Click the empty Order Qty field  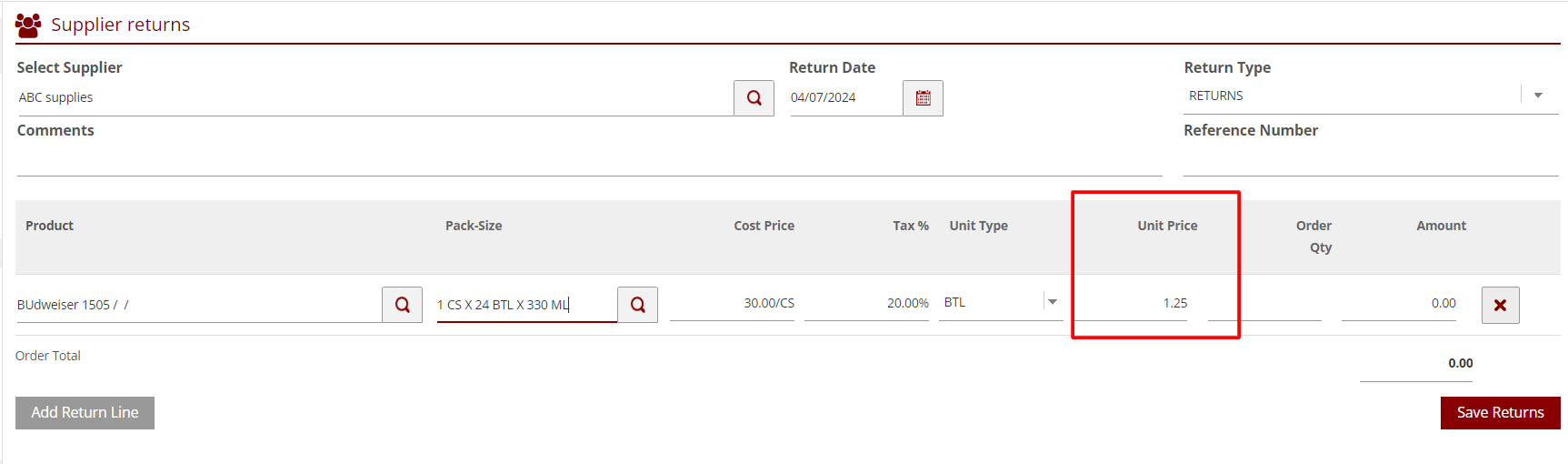coord(1264,303)
